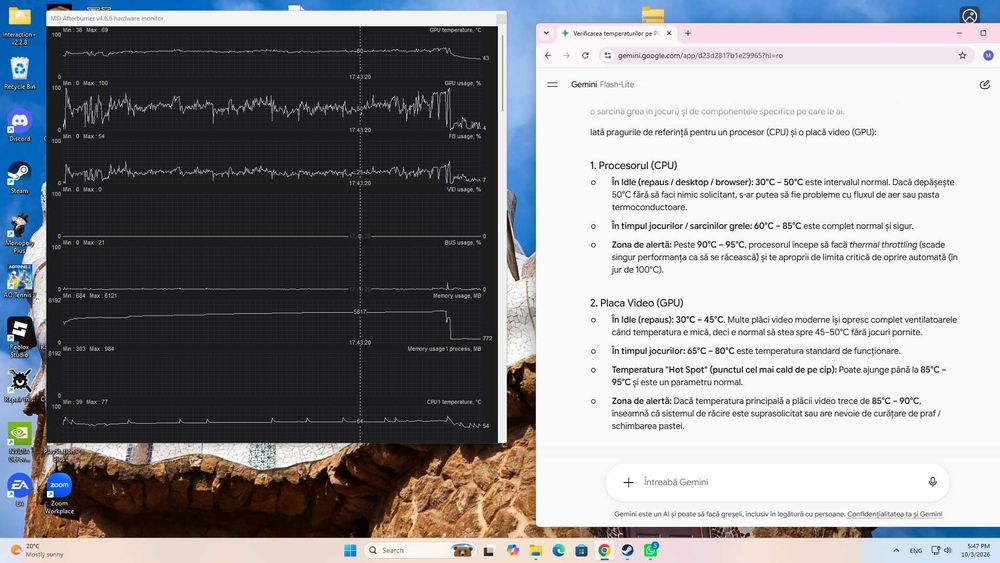This screenshot has height=563, width=1000.
Task: Switch to Chrome in the taskbar
Action: pyautogui.click(x=604, y=550)
